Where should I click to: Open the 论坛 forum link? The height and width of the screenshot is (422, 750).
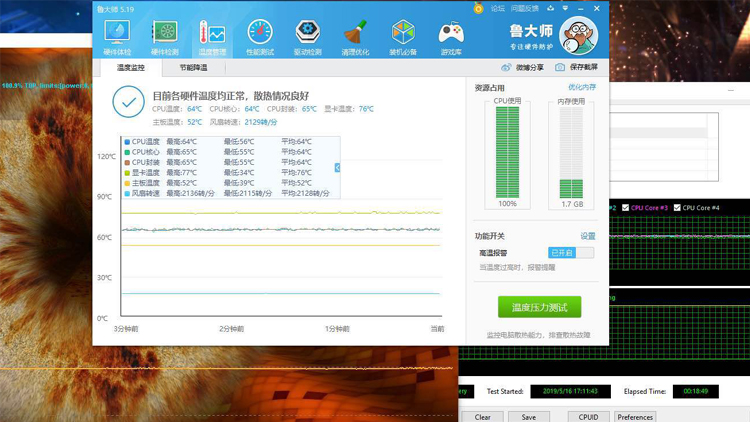[x=498, y=8]
